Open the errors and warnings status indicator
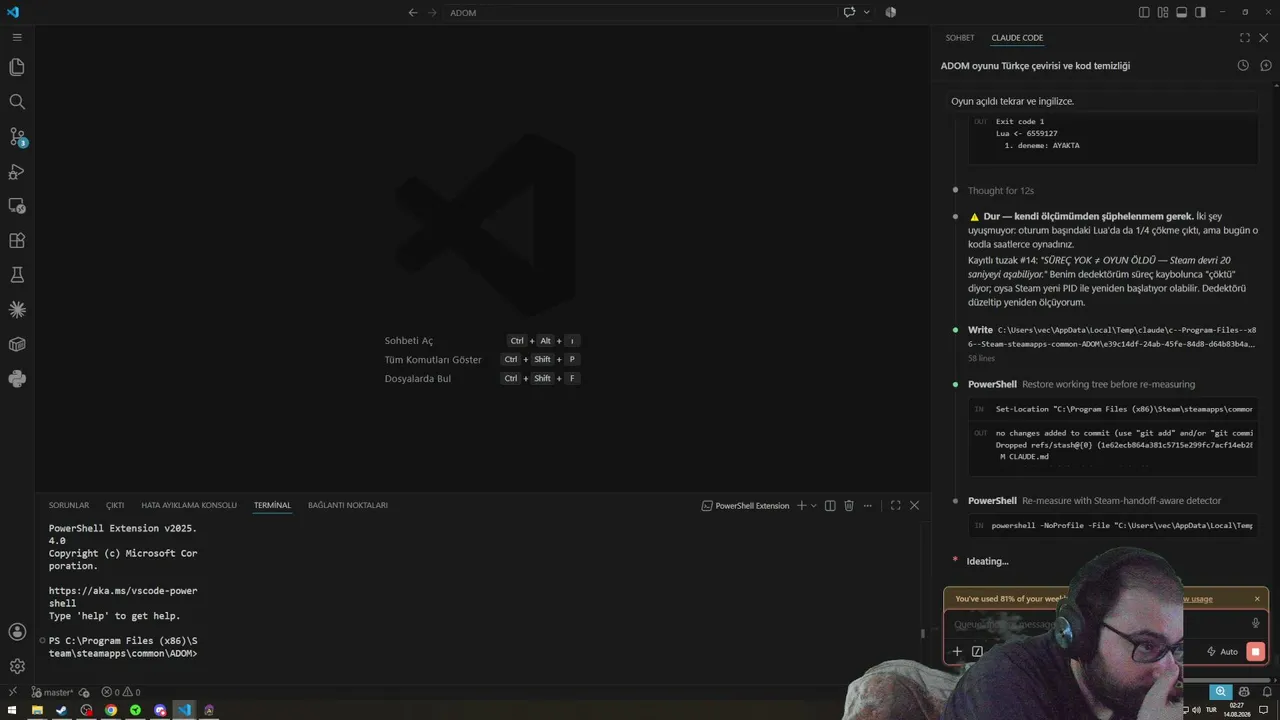1280x720 pixels. [120, 692]
